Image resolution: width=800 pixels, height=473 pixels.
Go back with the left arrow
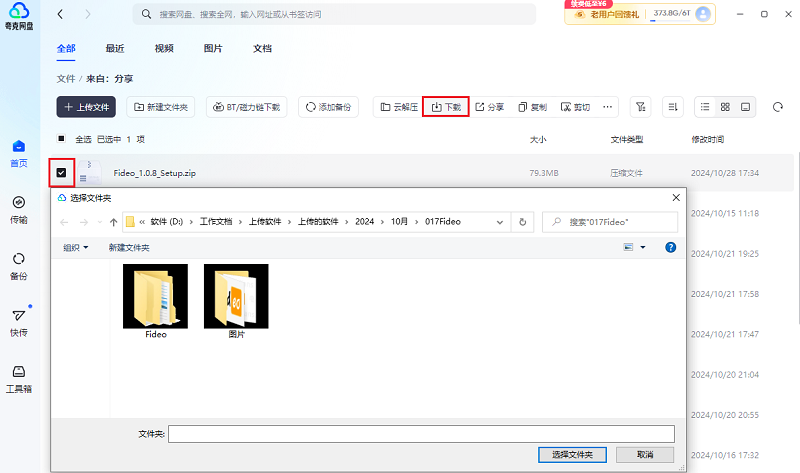[60, 14]
